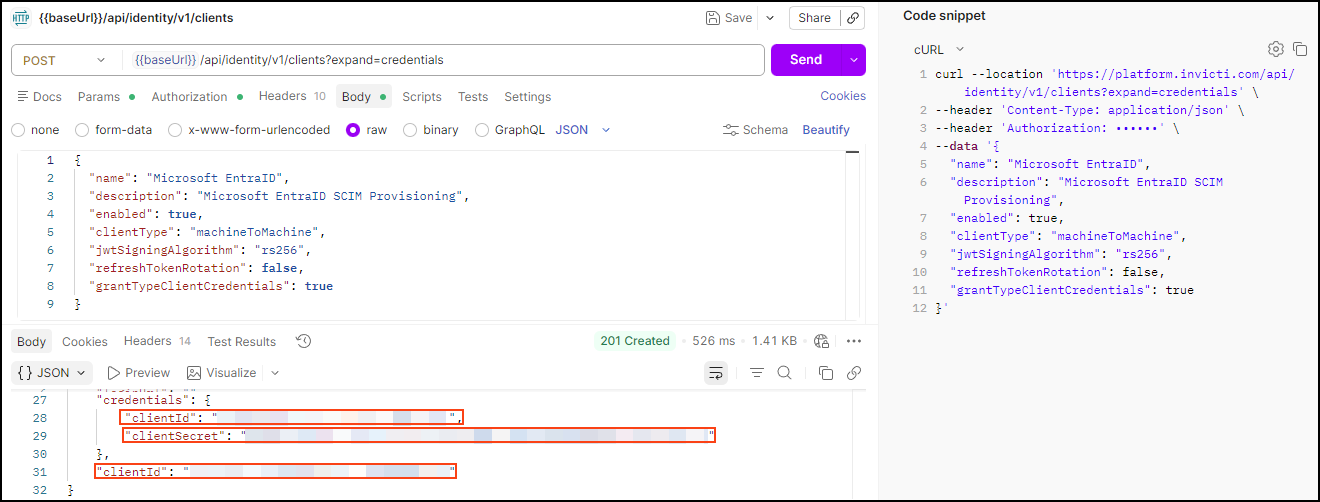Switch response view to Visualize
Viewport: 1320px width, 502px height.
pyautogui.click(x=220, y=373)
